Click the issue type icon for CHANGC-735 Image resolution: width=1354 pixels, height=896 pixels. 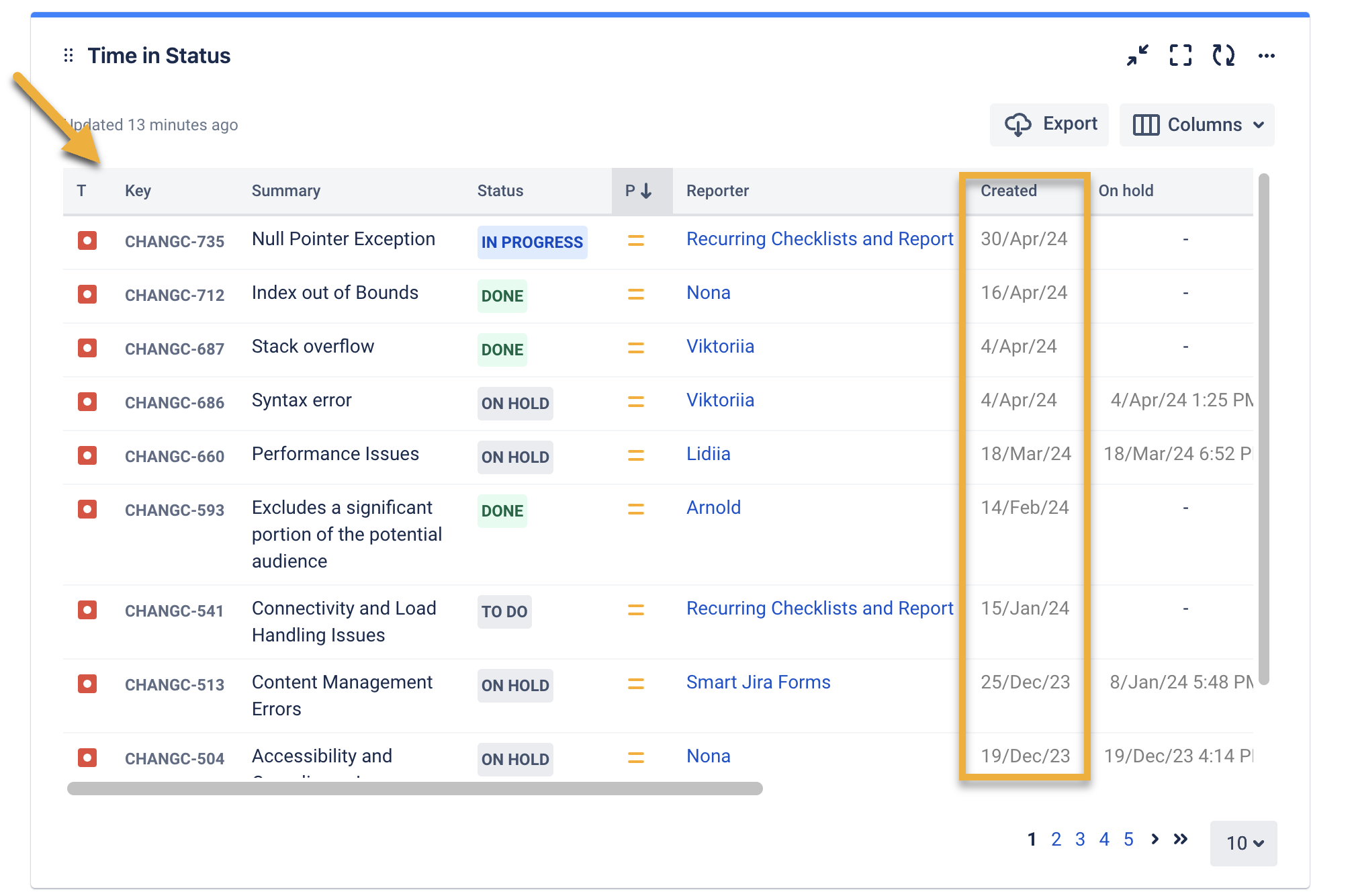(x=87, y=240)
